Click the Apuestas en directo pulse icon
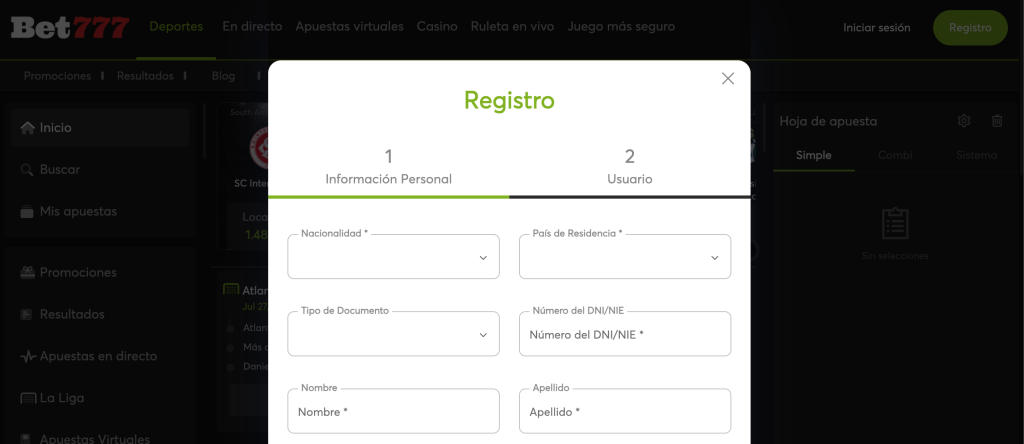Viewport: 1024px width, 444px height. (27, 356)
